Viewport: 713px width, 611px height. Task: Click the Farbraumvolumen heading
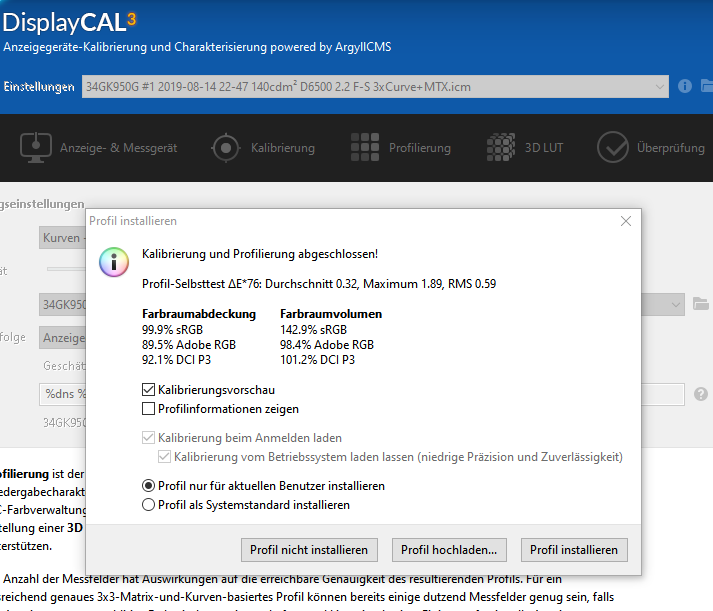pyautogui.click(x=331, y=314)
